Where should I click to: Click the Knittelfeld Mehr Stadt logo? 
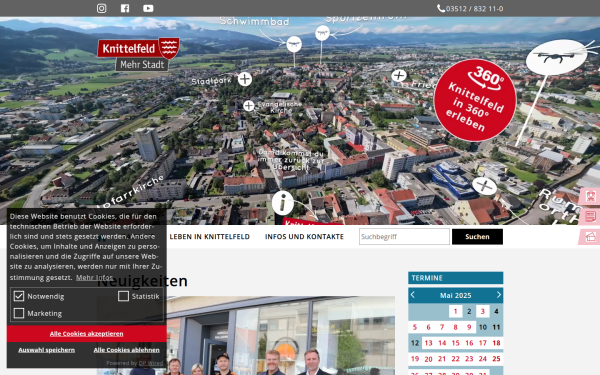click(x=138, y=54)
